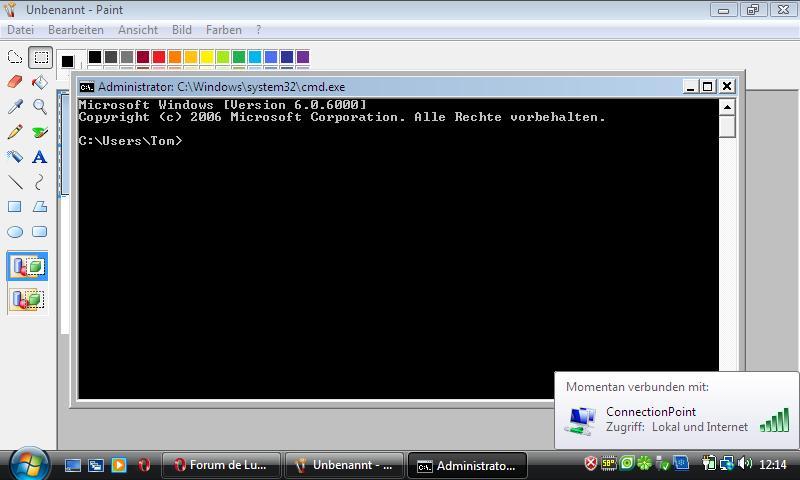Click the safely remove hardware tray icon
Viewport: 800px width, 480px height.
coord(662,463)
